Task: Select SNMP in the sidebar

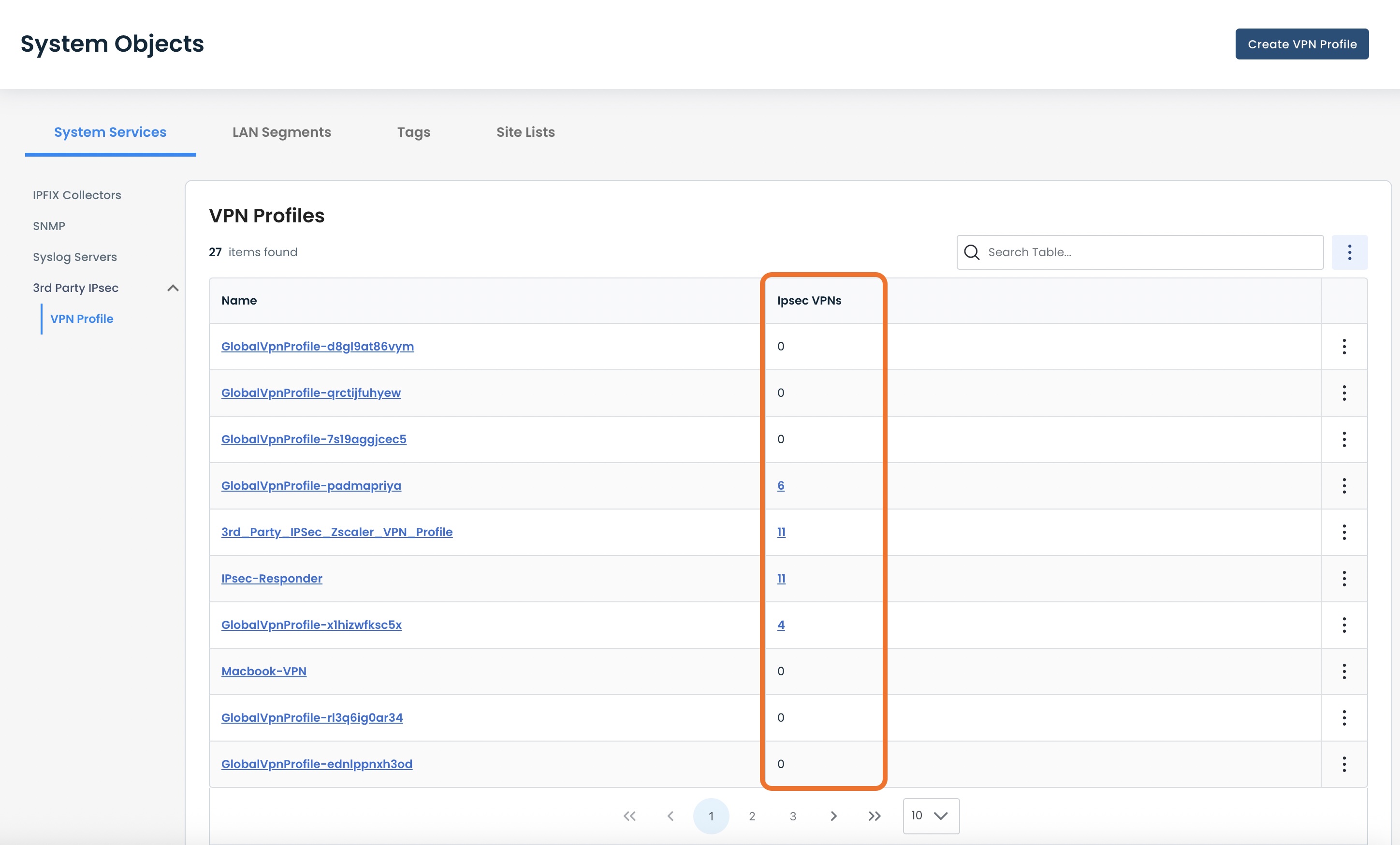Action: pyautogui.click(x=49, y=226)
